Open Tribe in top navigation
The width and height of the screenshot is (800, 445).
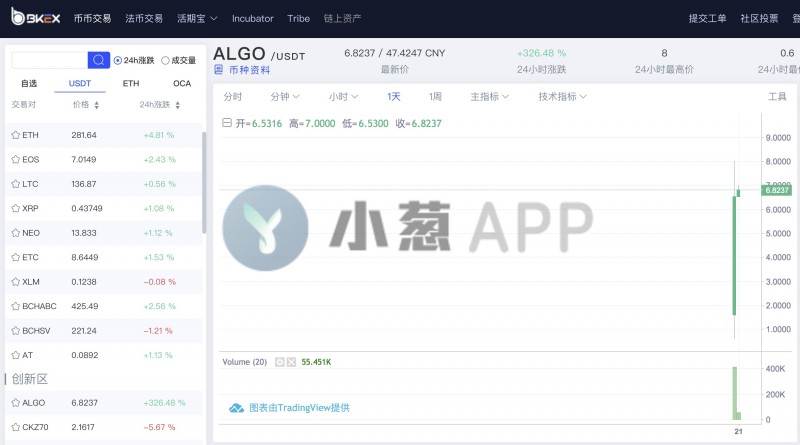(298, 19)
